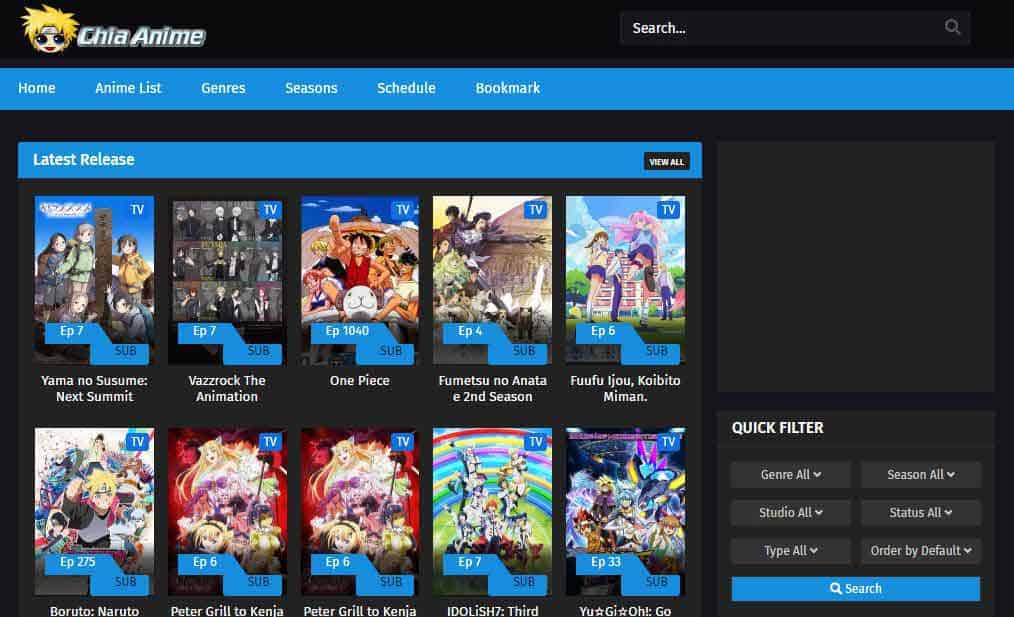Screen dimensions: 1014x617
Task: Click the TV badge on Boruto poster
Action: [x=138, y=442]
